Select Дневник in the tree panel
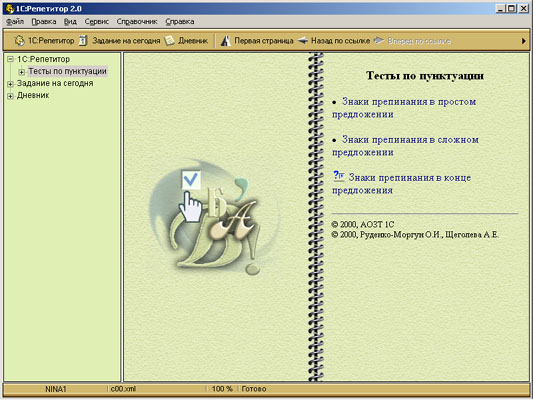Viewport: 533px width, 400px height. (x=33, y=95)
